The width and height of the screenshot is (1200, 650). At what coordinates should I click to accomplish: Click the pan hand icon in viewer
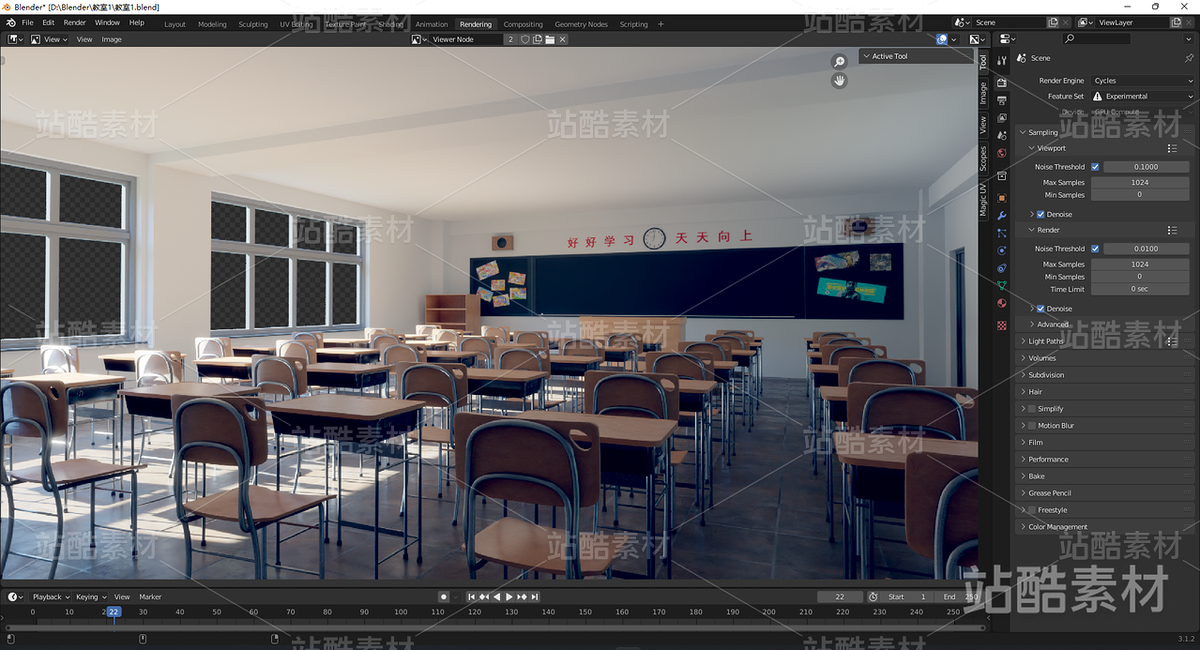(839, 81)
